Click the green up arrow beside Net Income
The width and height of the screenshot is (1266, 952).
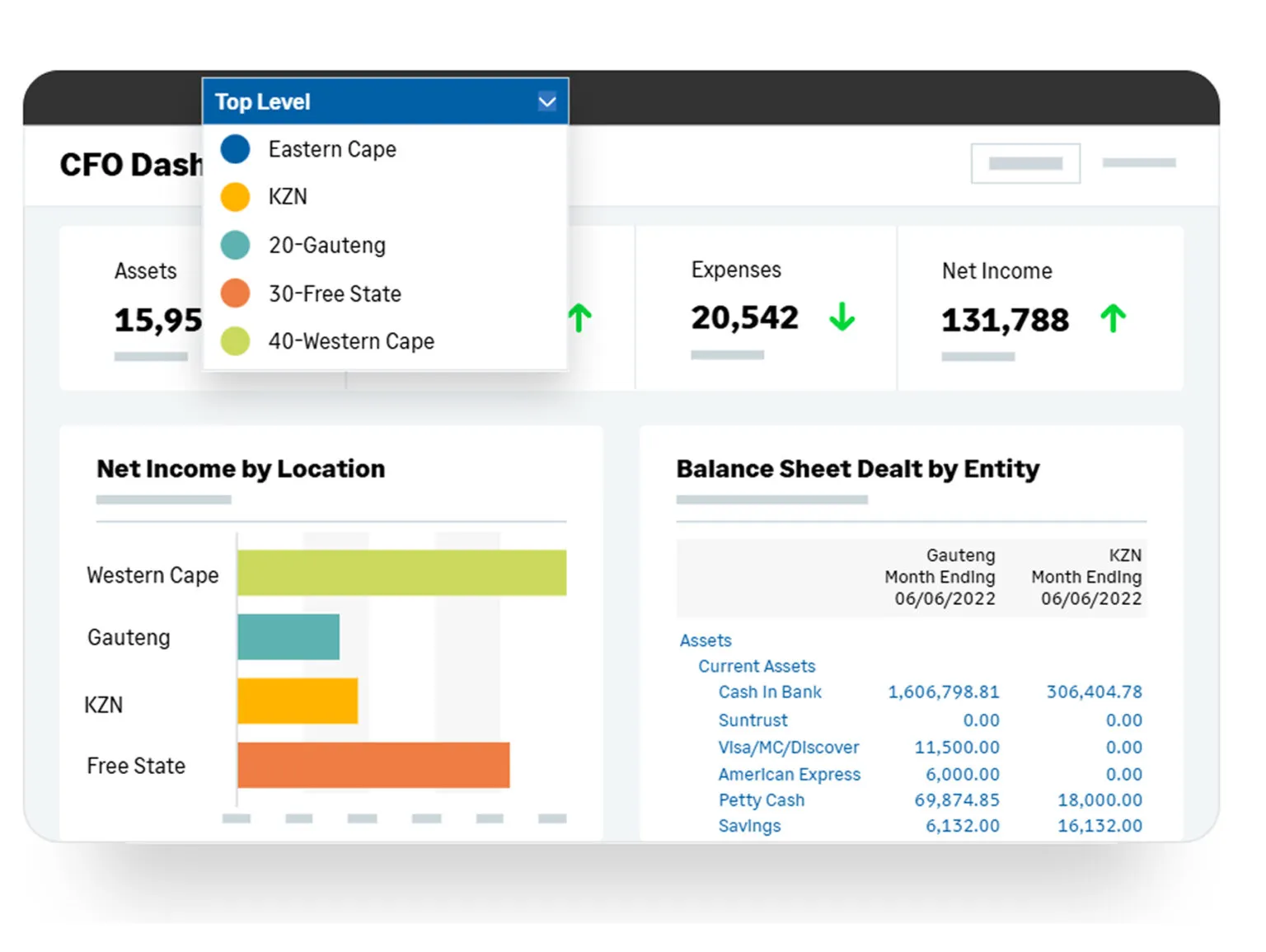point(1114,317)
